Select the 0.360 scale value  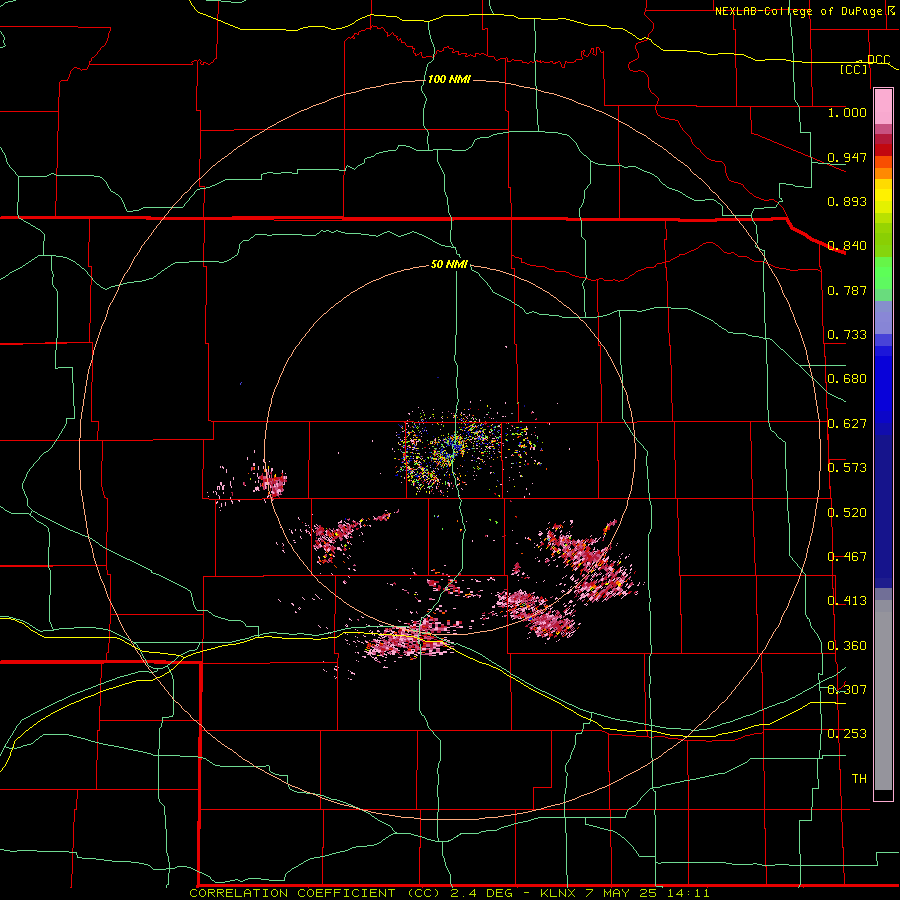[847, 646]
